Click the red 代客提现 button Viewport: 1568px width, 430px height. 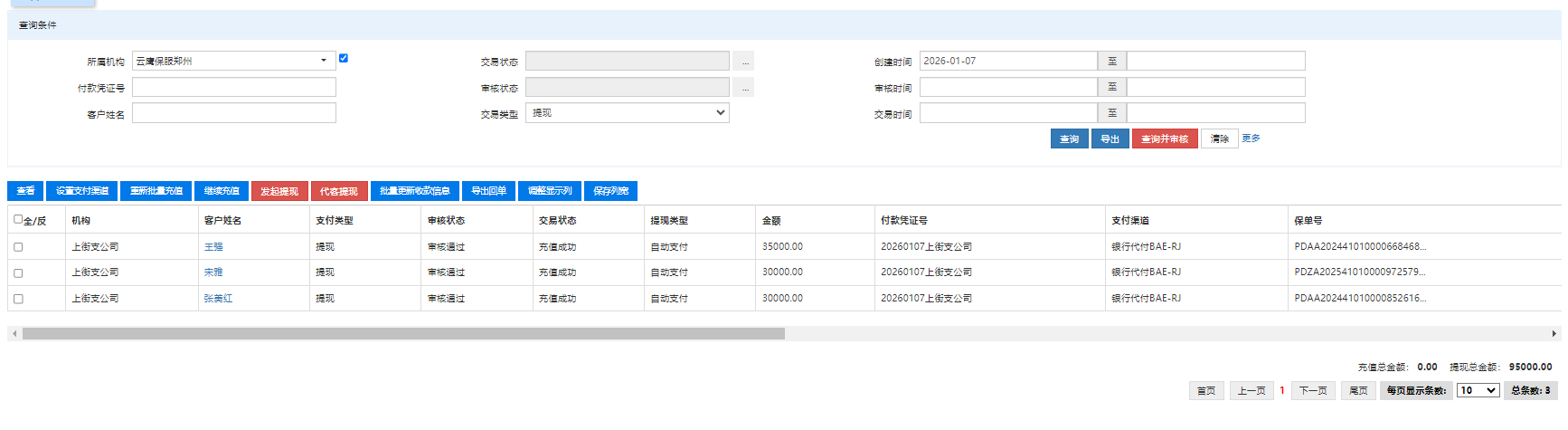[x=339, y=191]
